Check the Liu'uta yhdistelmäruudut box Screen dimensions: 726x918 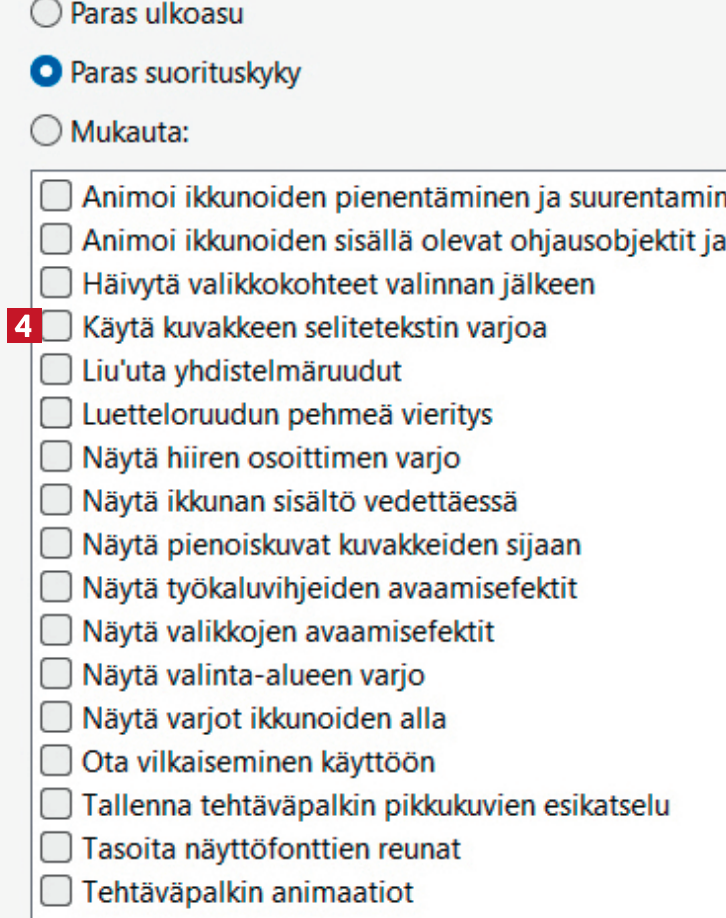coord(56,371)
